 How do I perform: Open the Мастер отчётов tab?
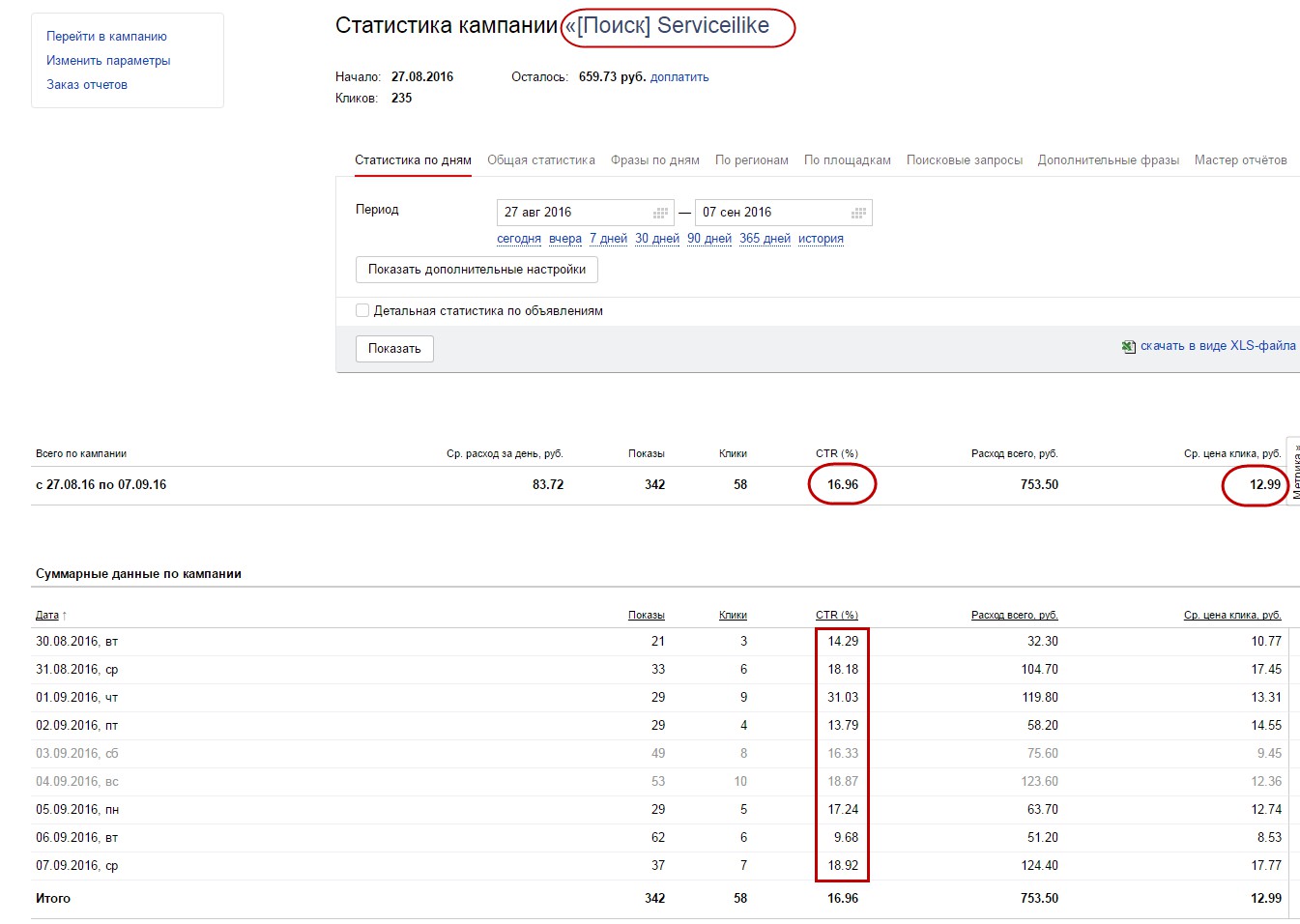tap(1241, 160)
